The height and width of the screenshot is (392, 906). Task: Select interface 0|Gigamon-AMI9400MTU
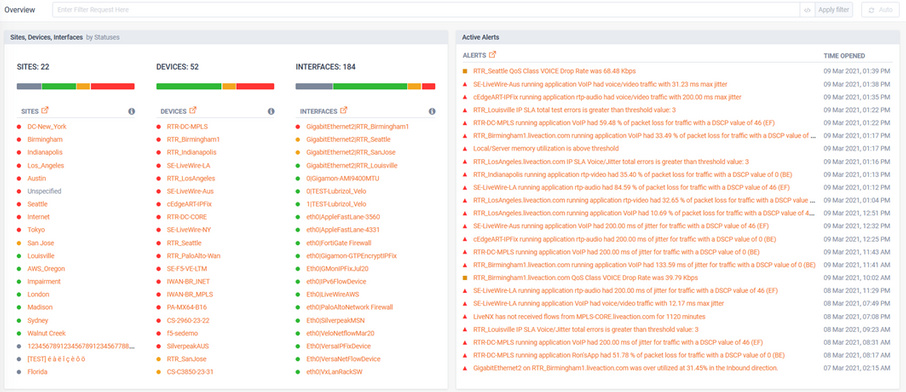[x=342, y=178]
